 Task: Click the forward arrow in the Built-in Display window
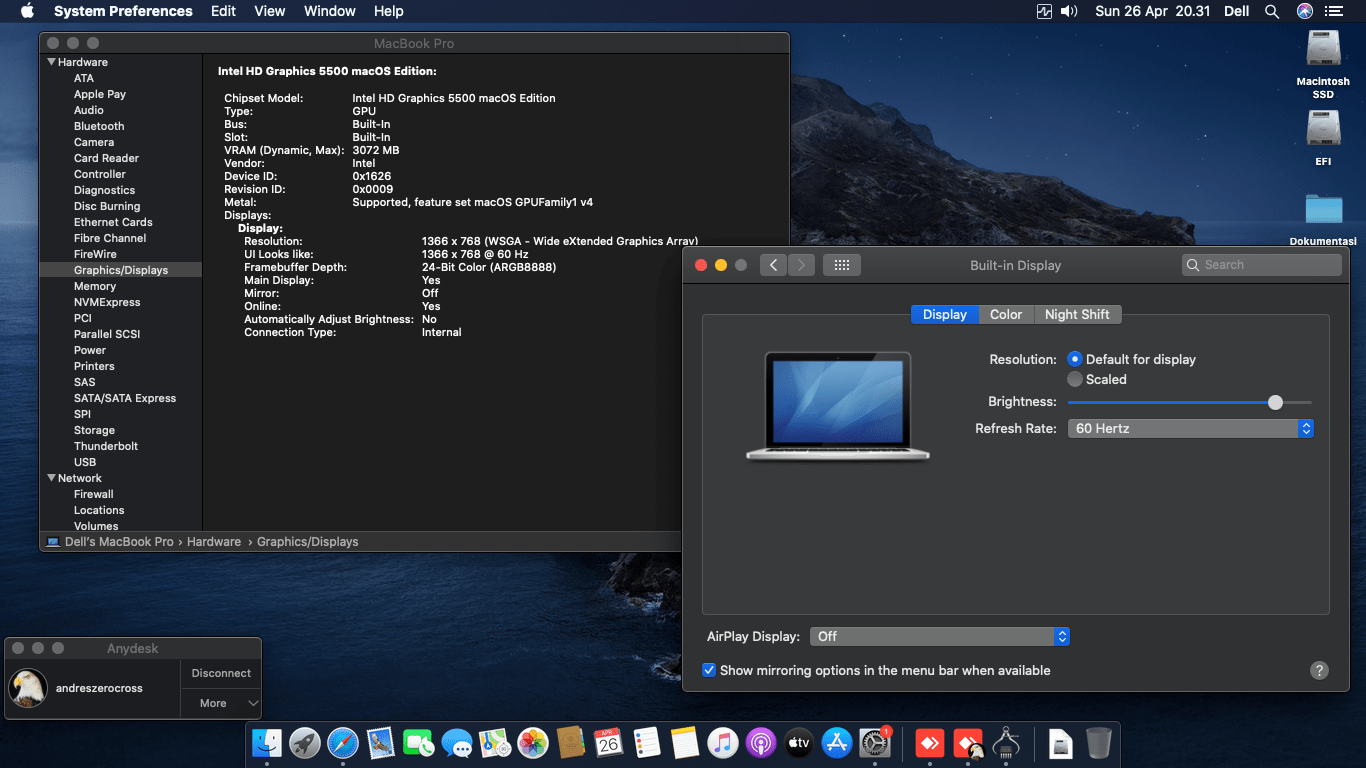(801, 265)
